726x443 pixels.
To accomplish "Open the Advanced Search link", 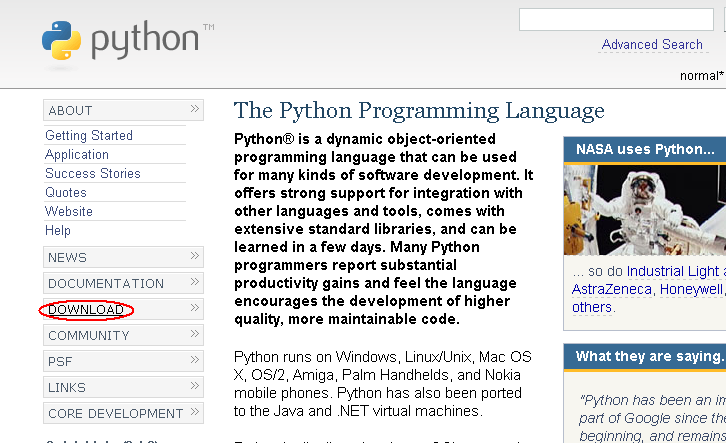I will pos(652,45).
